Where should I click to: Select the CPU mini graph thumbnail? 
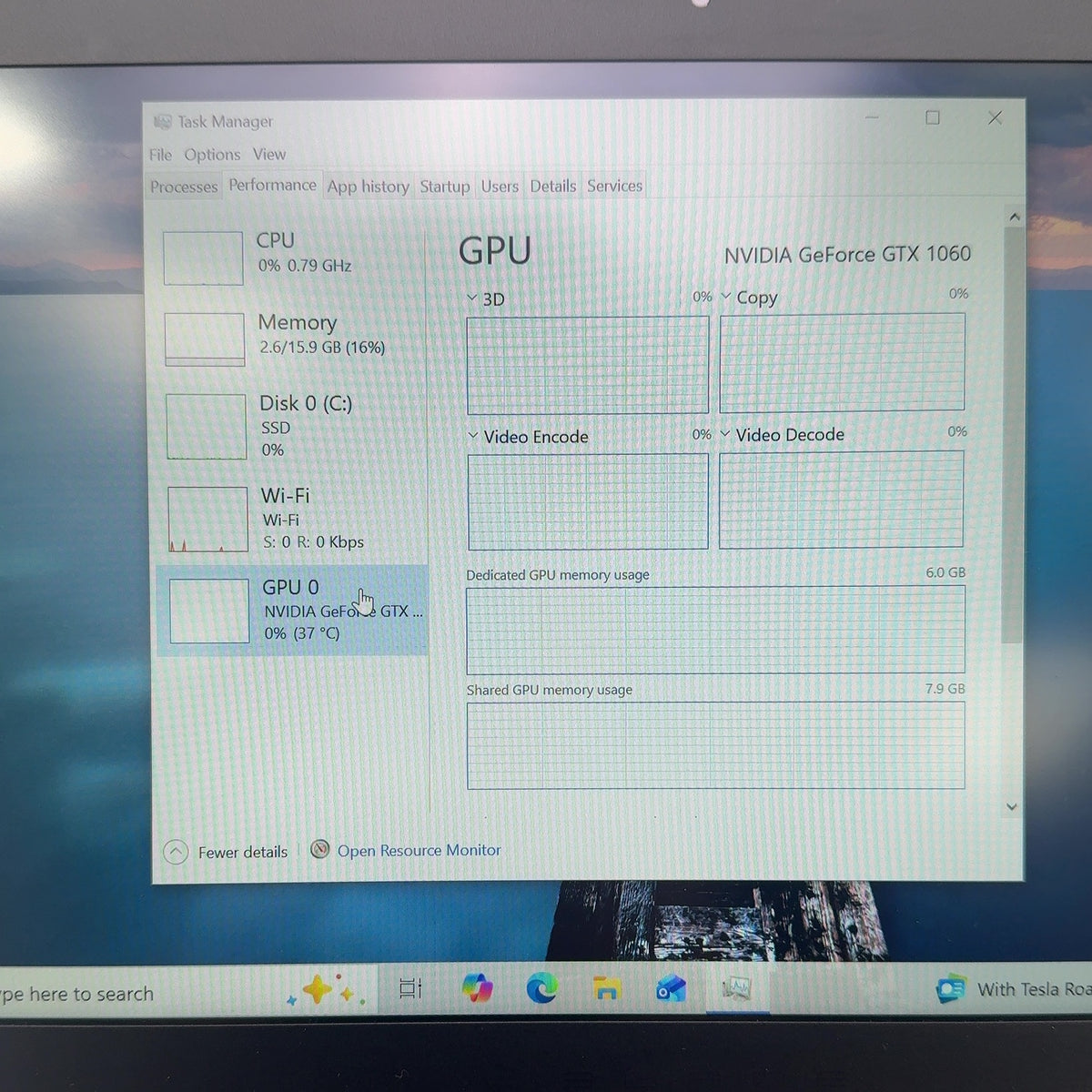coord(203,258)
